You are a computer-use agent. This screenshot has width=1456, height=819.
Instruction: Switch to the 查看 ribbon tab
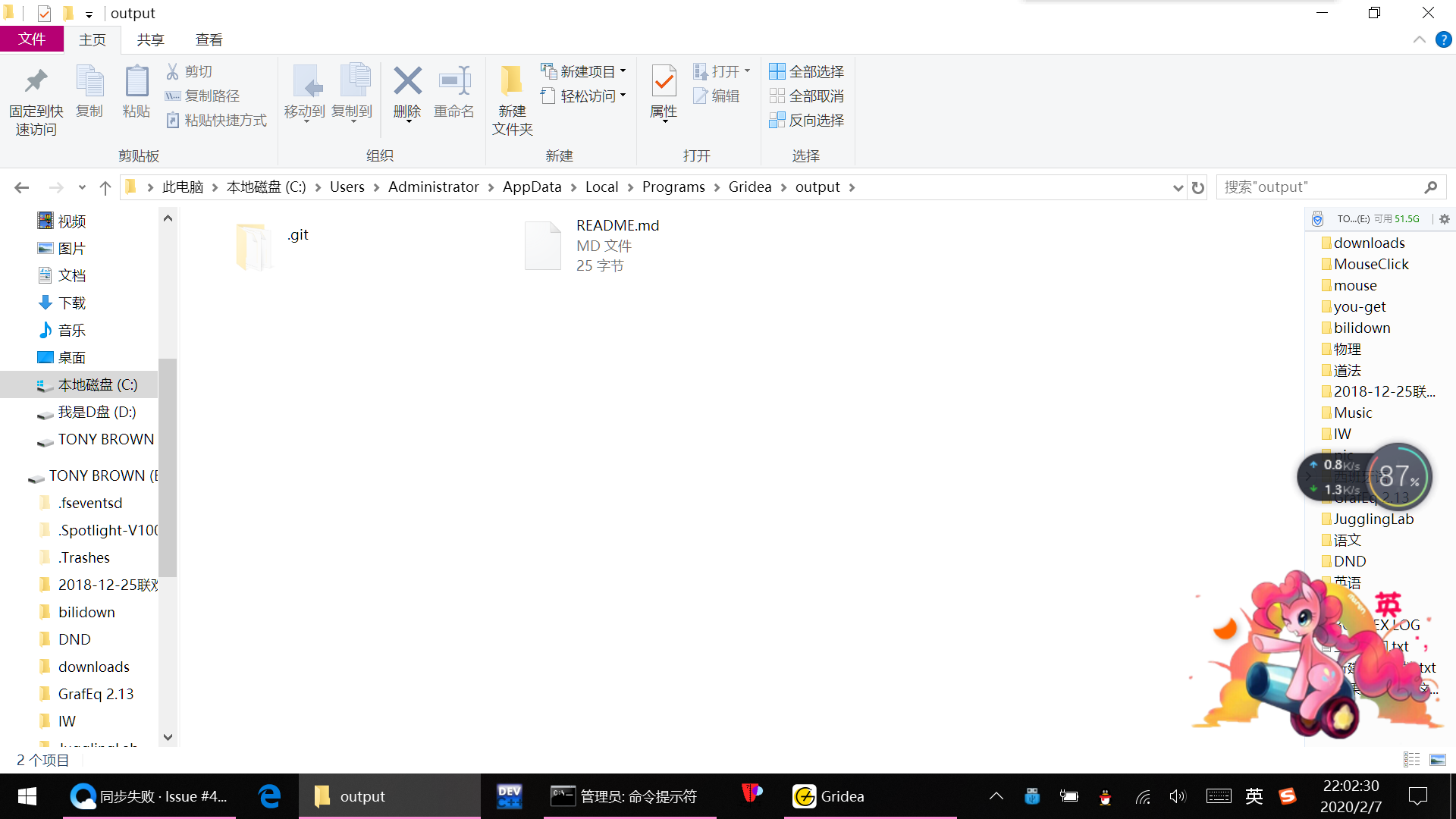click(x=209, y=39)
